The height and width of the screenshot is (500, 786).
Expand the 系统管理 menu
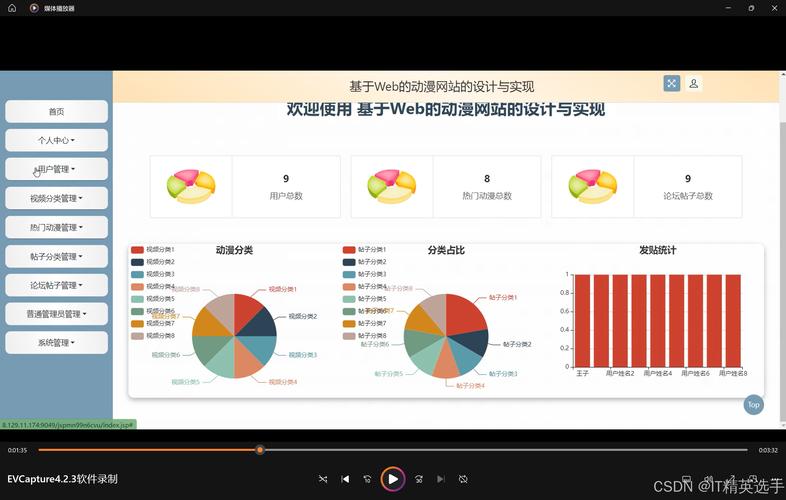click(56, 343)
